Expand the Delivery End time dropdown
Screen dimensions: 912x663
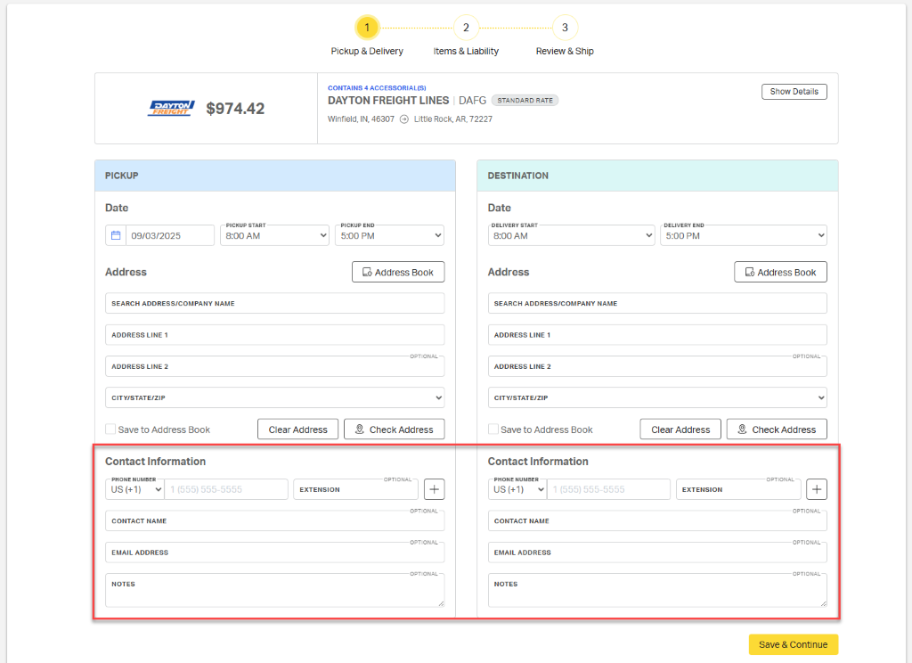click(x=743, y=236)
